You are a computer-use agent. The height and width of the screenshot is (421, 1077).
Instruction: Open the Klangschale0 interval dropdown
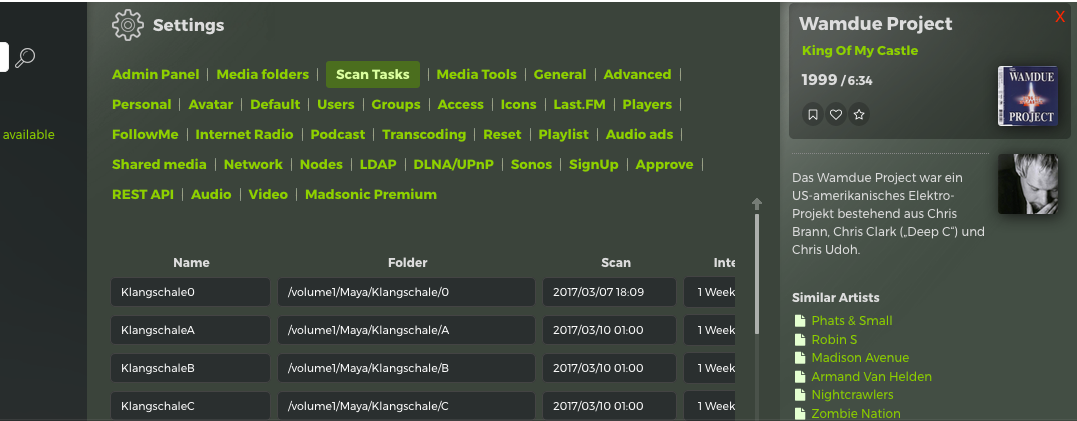point(710,292)
